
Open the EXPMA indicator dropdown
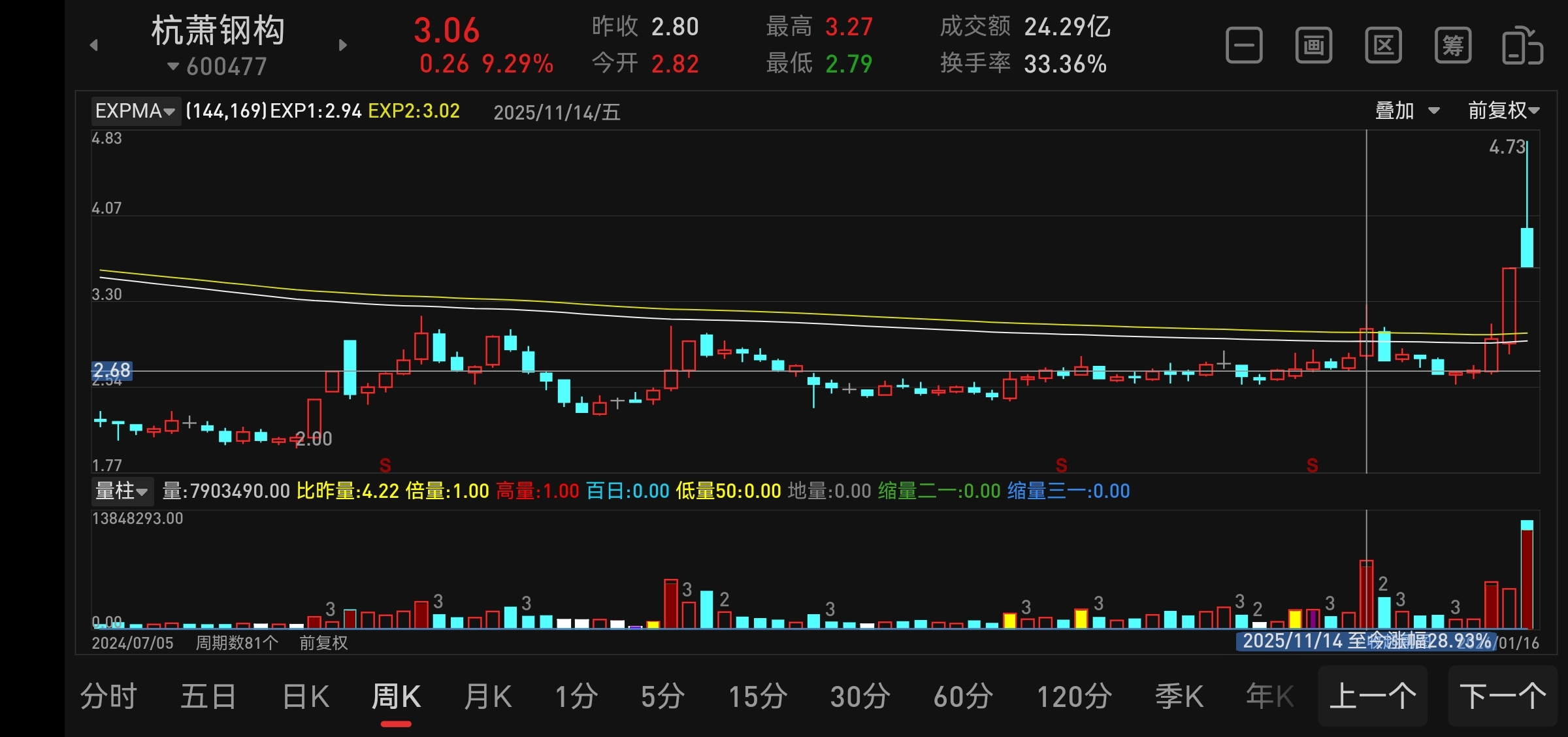click(x=135, y=111)
